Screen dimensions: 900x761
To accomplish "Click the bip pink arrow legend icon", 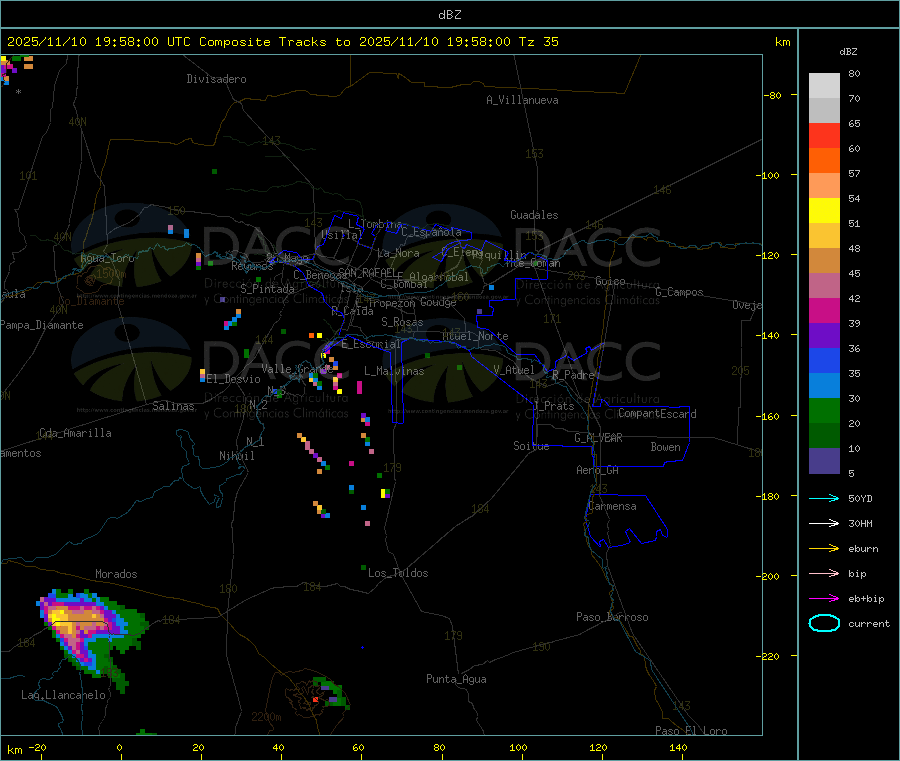I will click(x=824, y=573).
